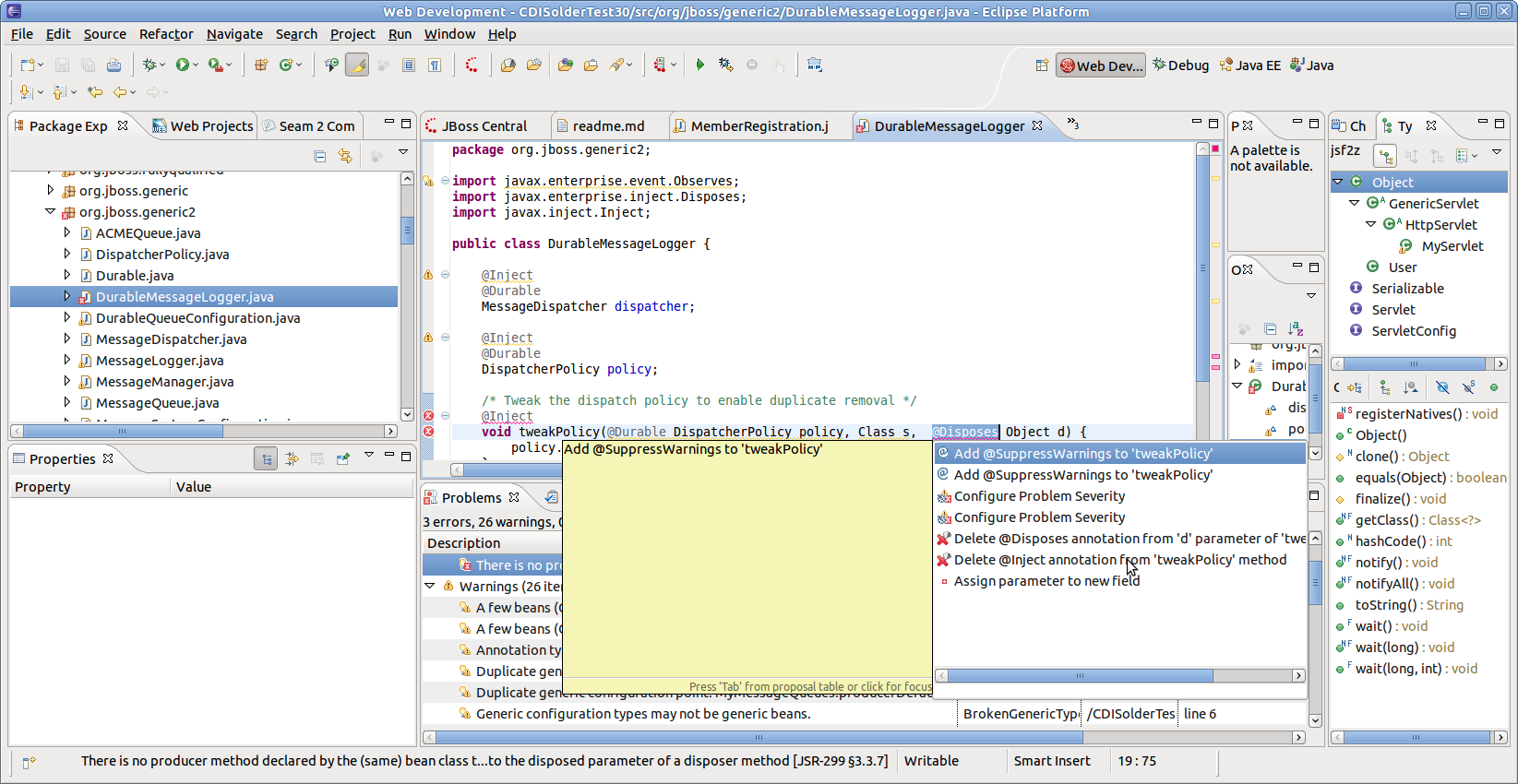Toggle Mark Occurrences highlighter button
Image resolution: width=1518 pixels, height=784 pixels.
pyautogui.click(x=357, y=65)
